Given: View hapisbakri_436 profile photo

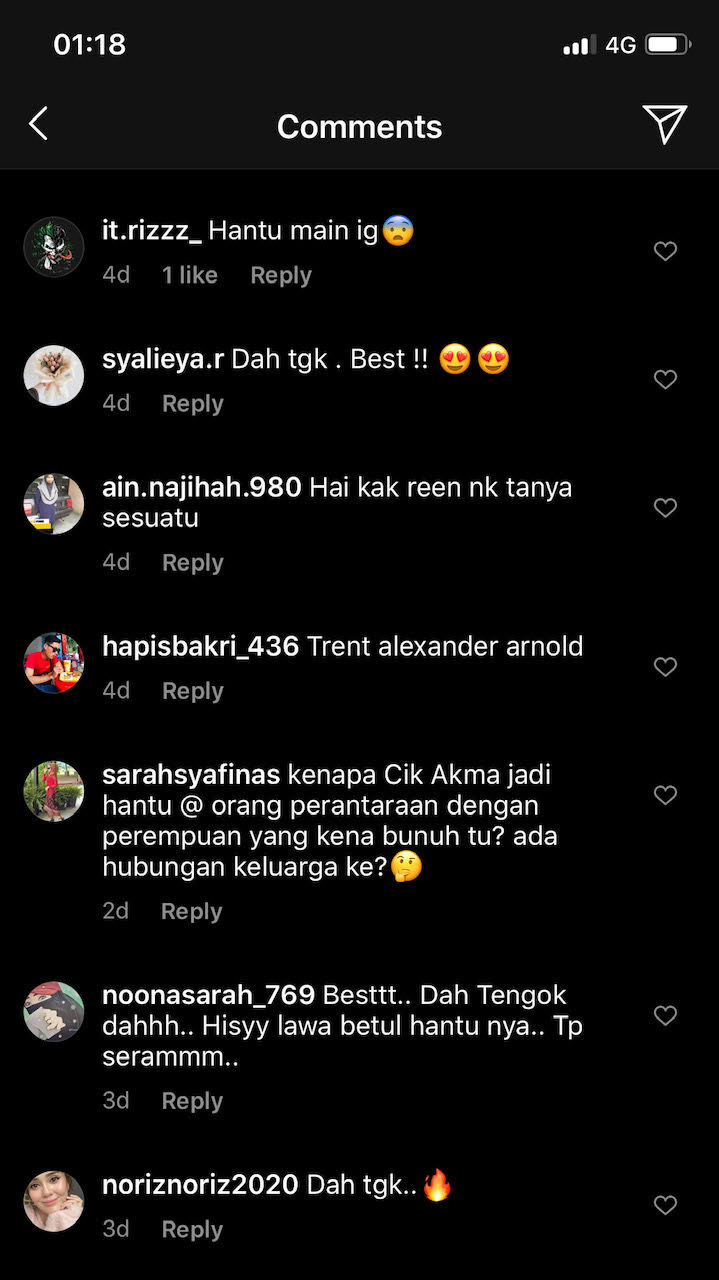Looking at the screenshot, I should point(53,662).
